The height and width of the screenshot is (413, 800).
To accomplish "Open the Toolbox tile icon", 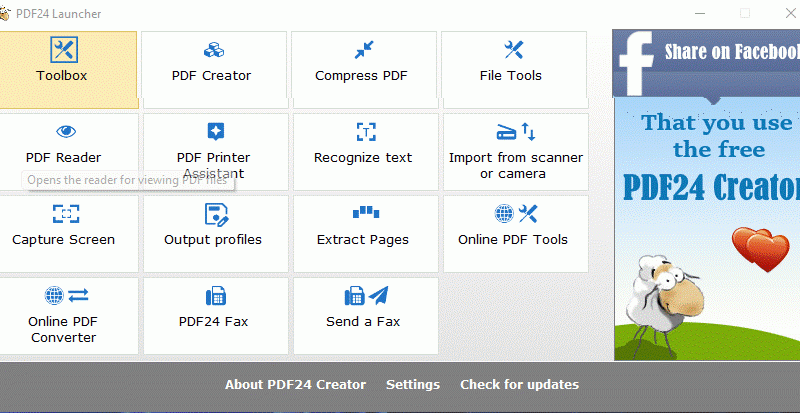I will [64, 50].
